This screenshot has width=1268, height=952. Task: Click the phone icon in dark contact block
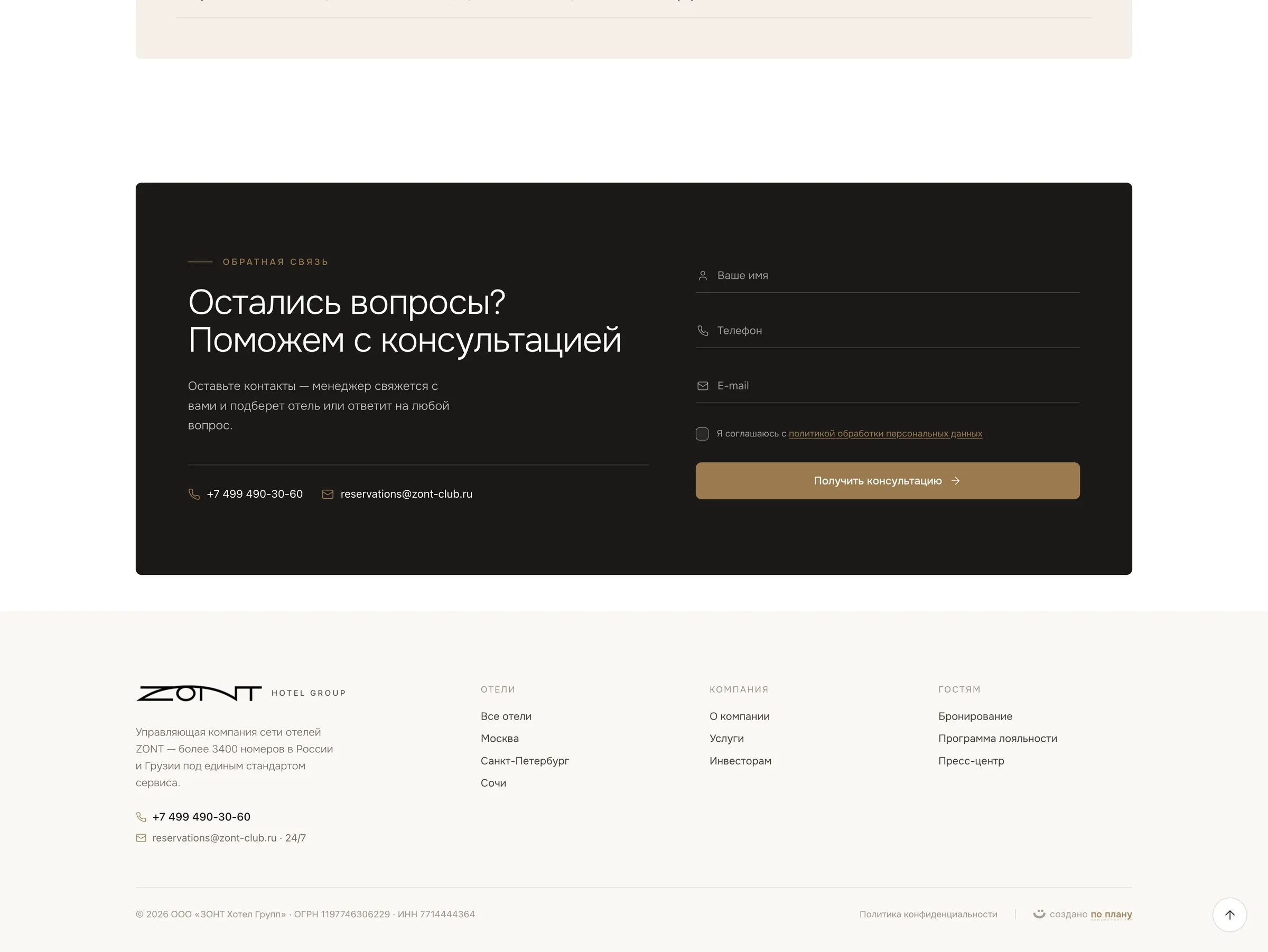pos(194,494)
